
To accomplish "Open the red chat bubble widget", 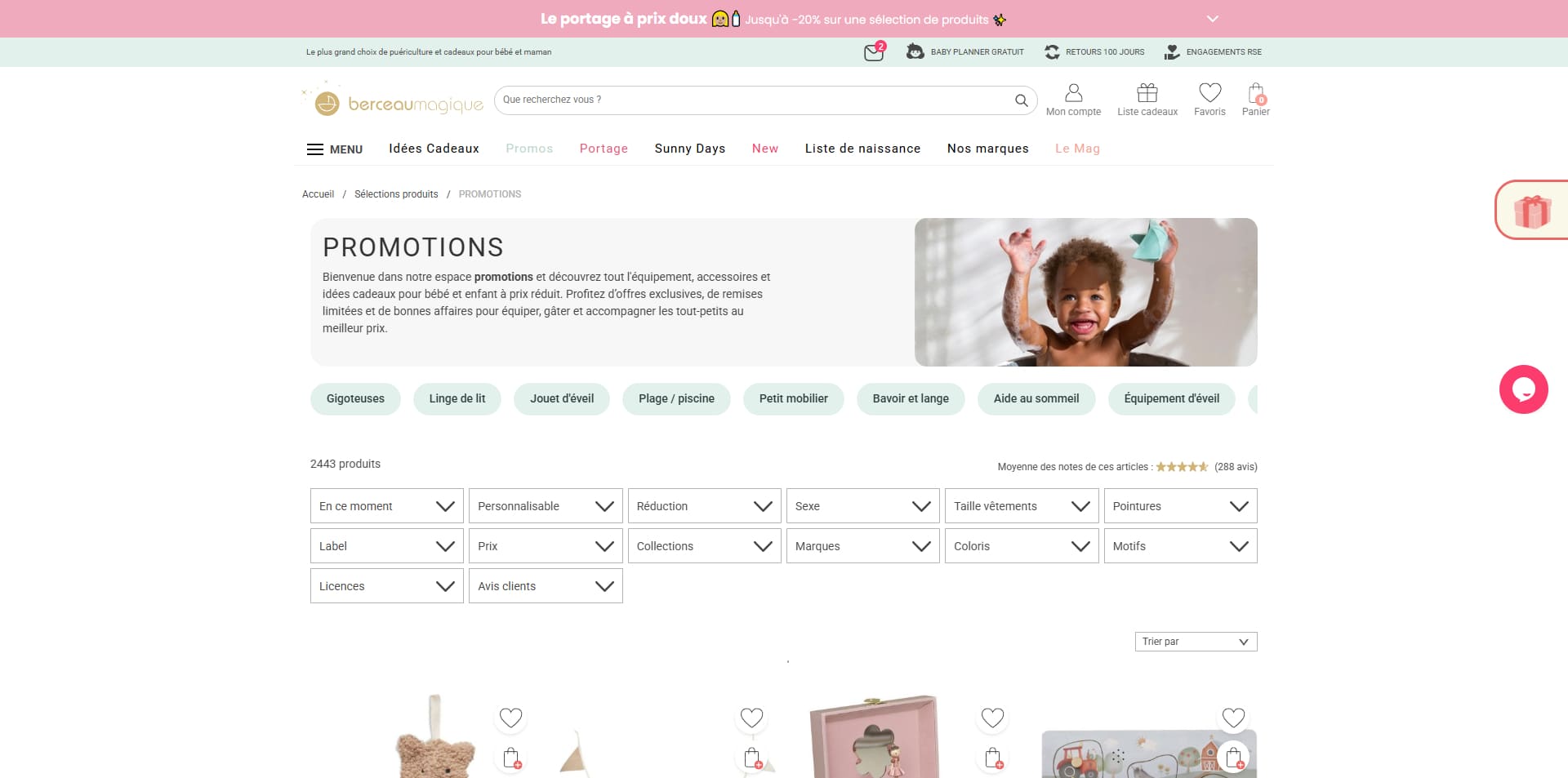I will click(x=1523, y=389).
